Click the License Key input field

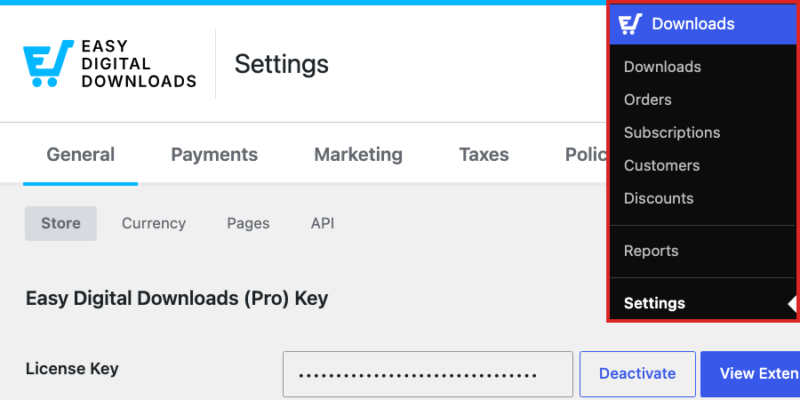tap(428, 374)
